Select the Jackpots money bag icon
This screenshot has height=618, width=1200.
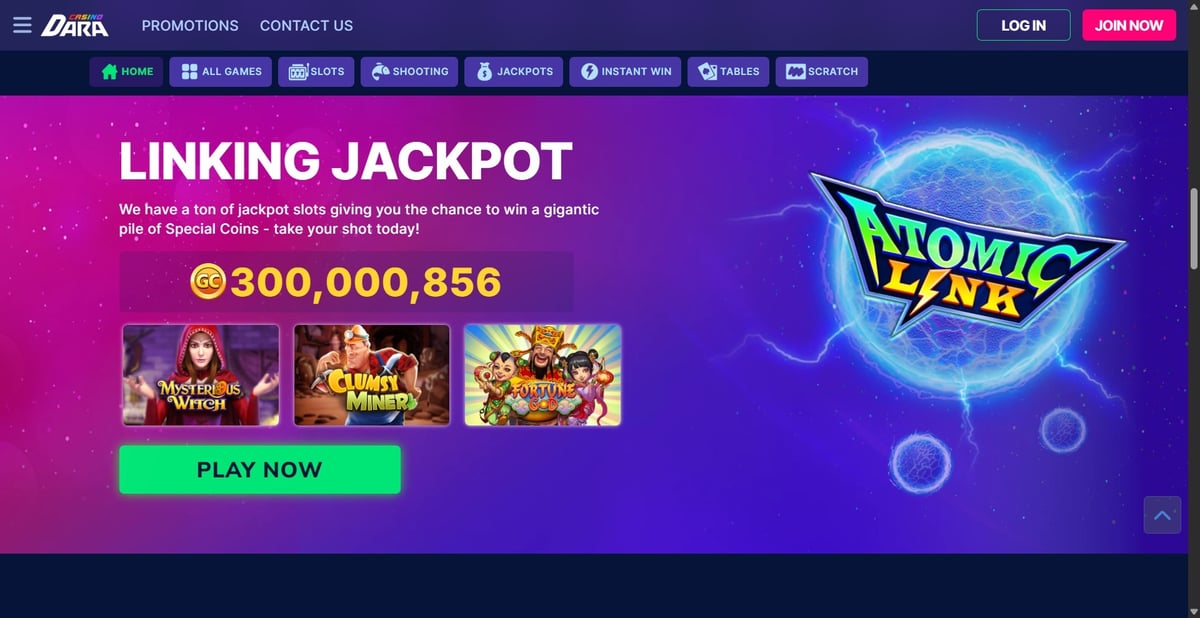coord(485,72)
